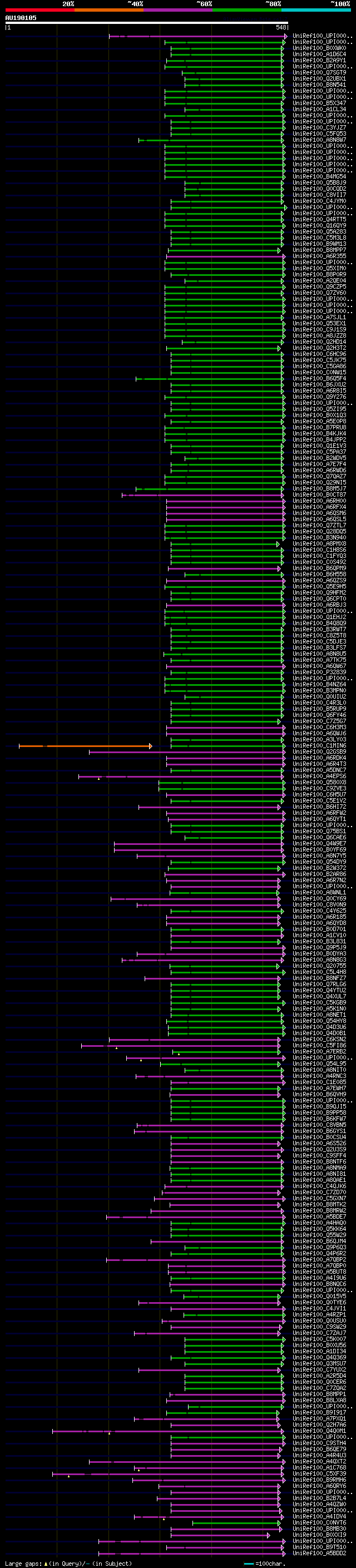The height and width of the screenshot is (1568, 356).
Task: Select hit label UniRef100_A8JZZ8
Action: point(319,335)
